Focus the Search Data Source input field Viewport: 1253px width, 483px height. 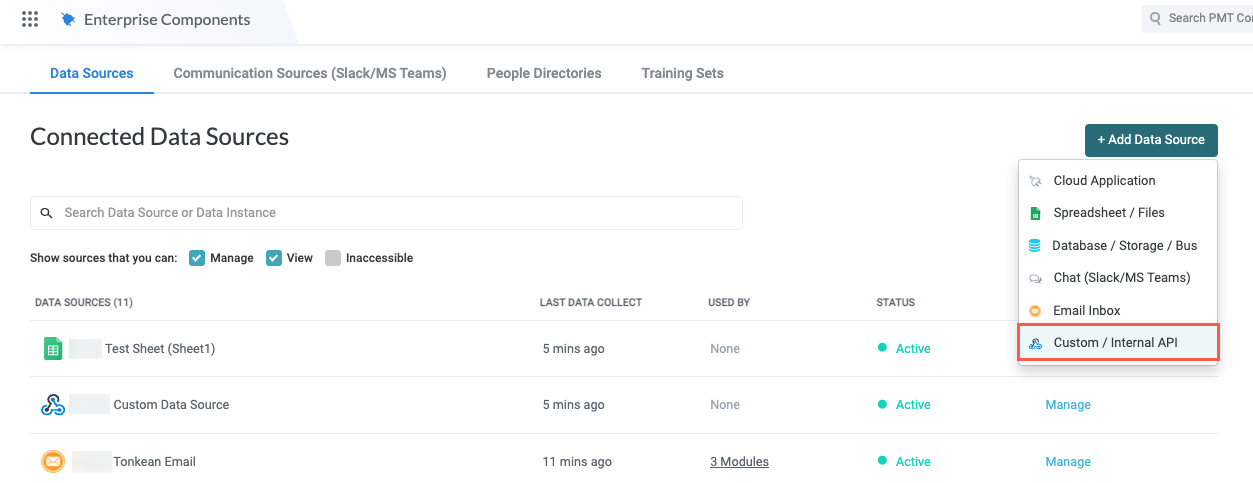click(x=390, y=213)
